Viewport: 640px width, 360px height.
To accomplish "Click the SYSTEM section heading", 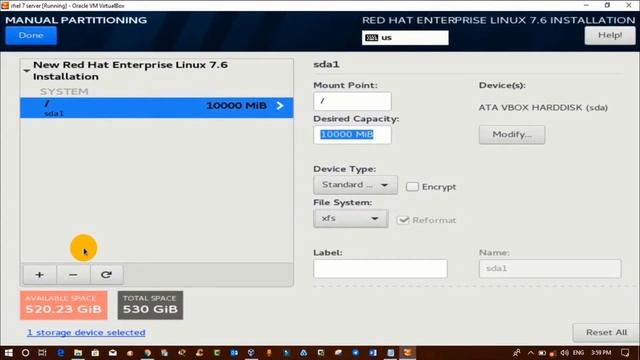I will pyautogui.click(x=64, y=91).
